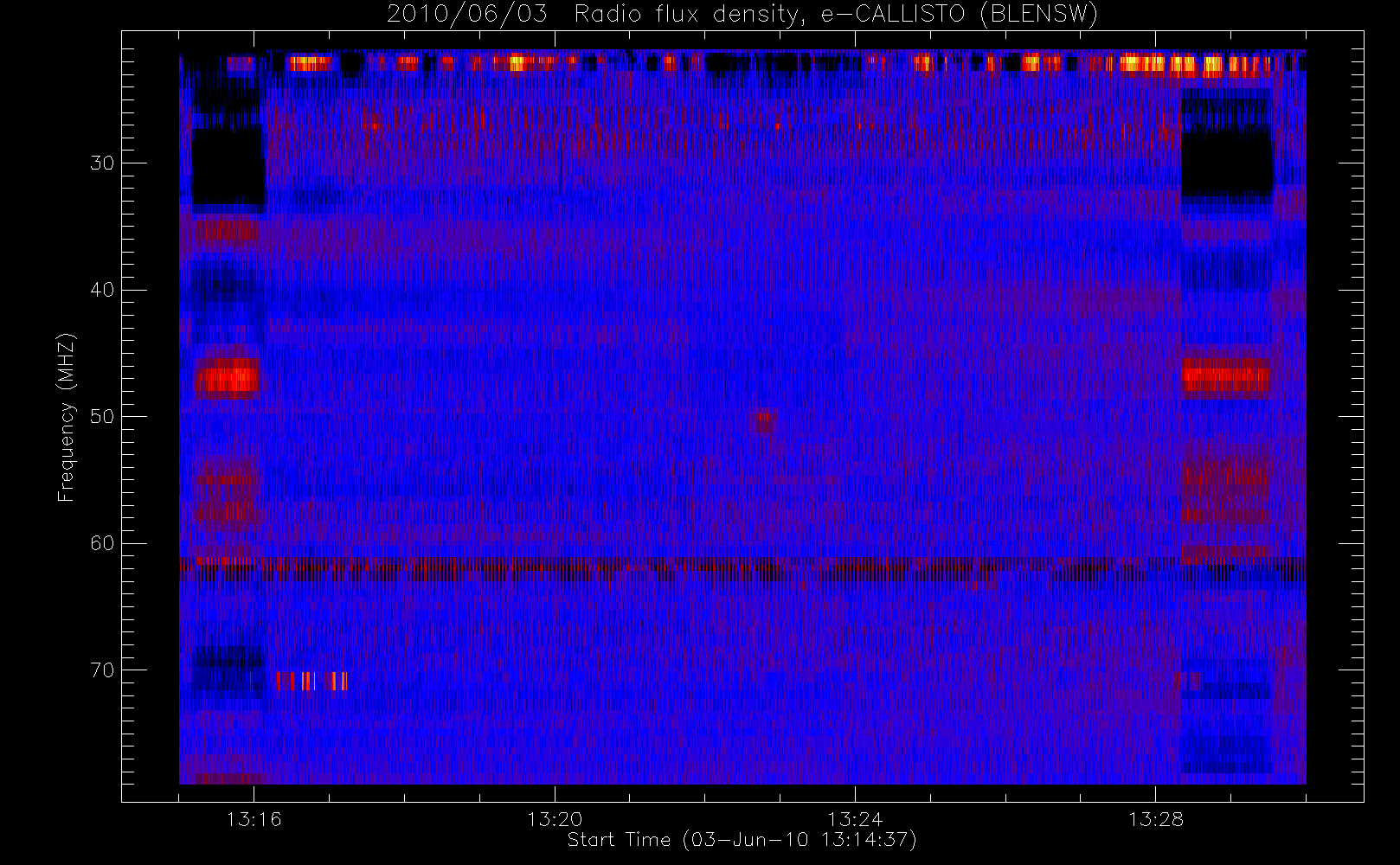Click the 'Start Time (03-Jun-10 13:14:37)' label

click(742, 840)
